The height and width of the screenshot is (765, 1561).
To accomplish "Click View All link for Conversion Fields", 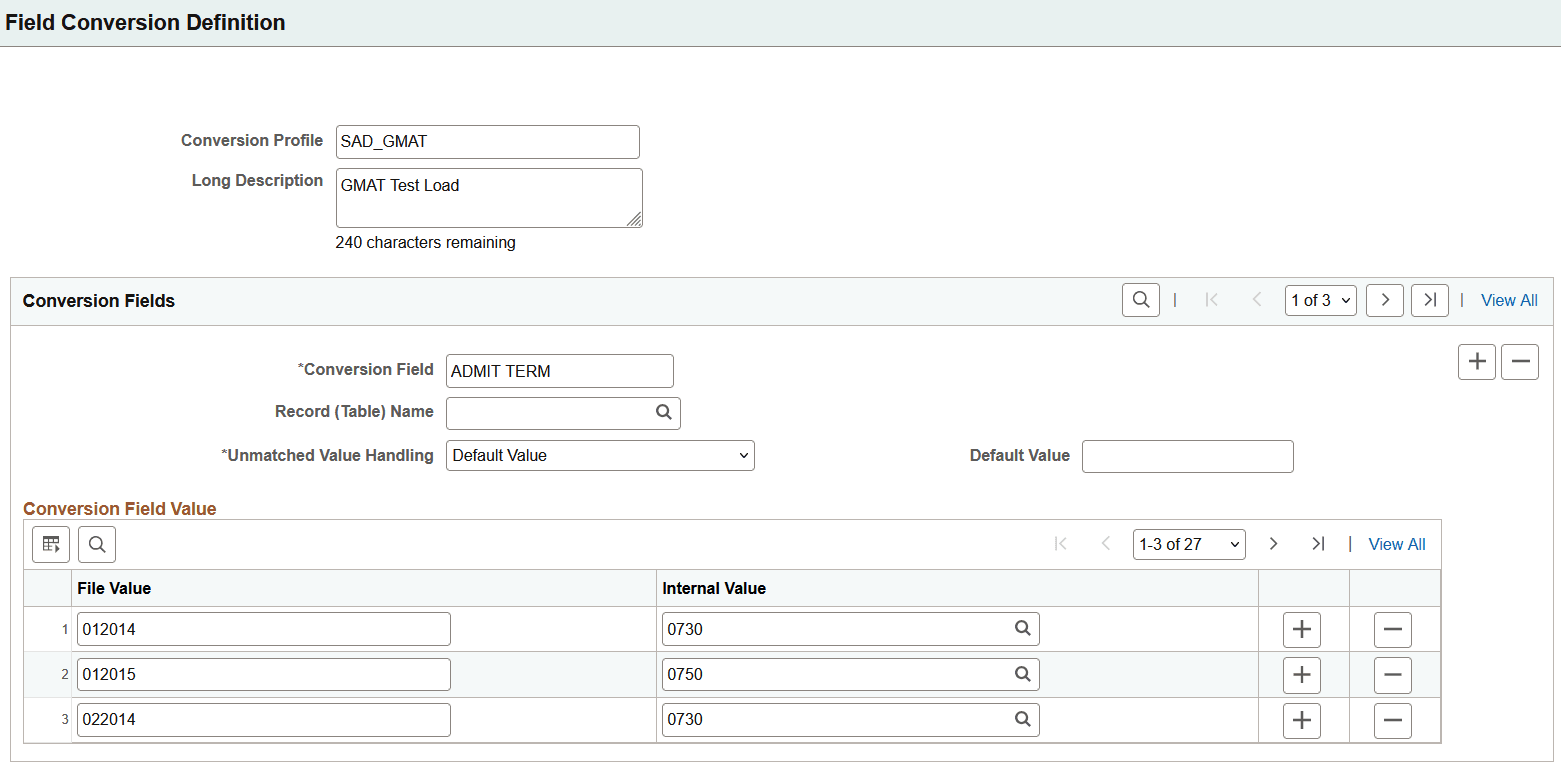I will pos(1509,300).
